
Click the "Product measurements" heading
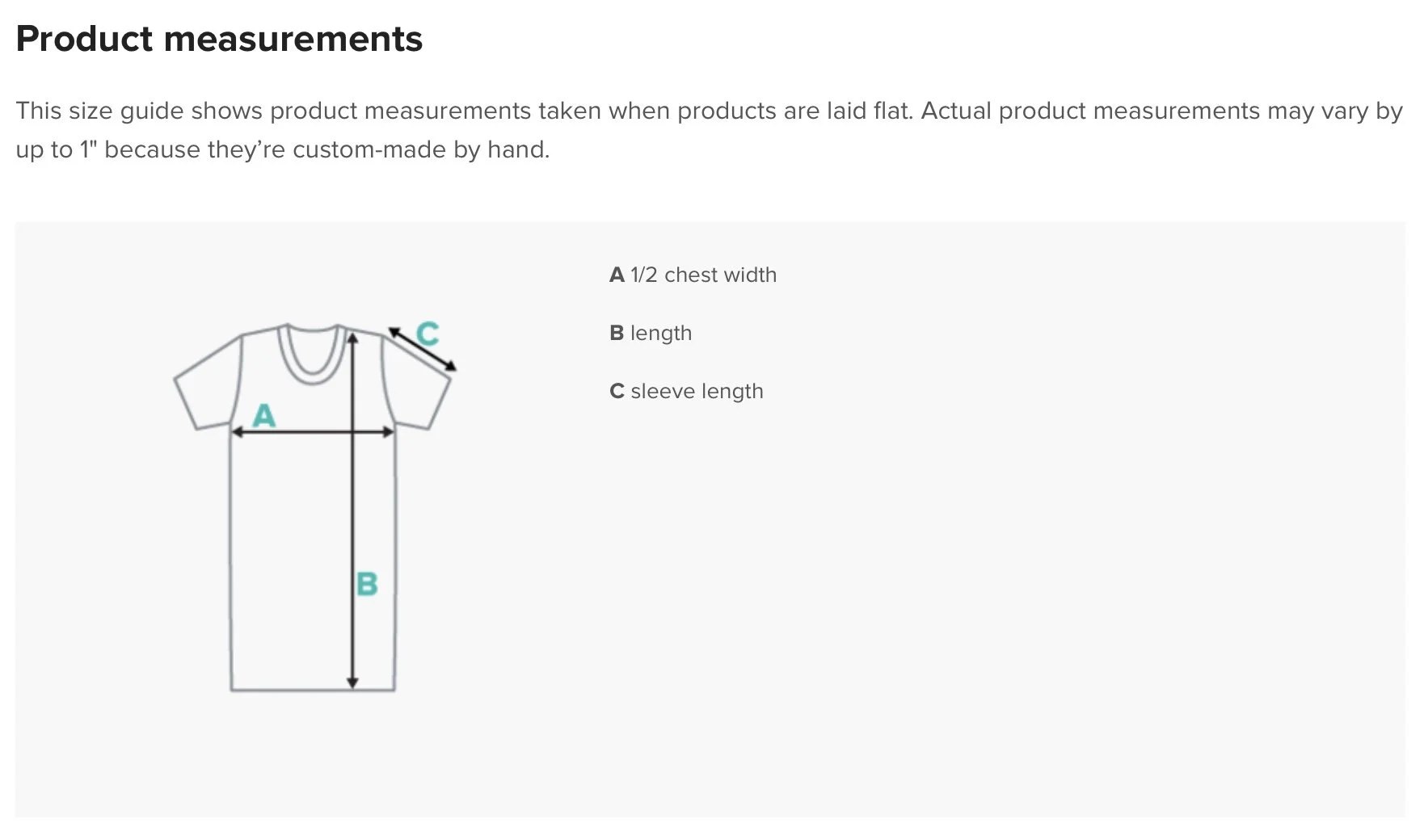pyautogui.click(x=219, y=39)
